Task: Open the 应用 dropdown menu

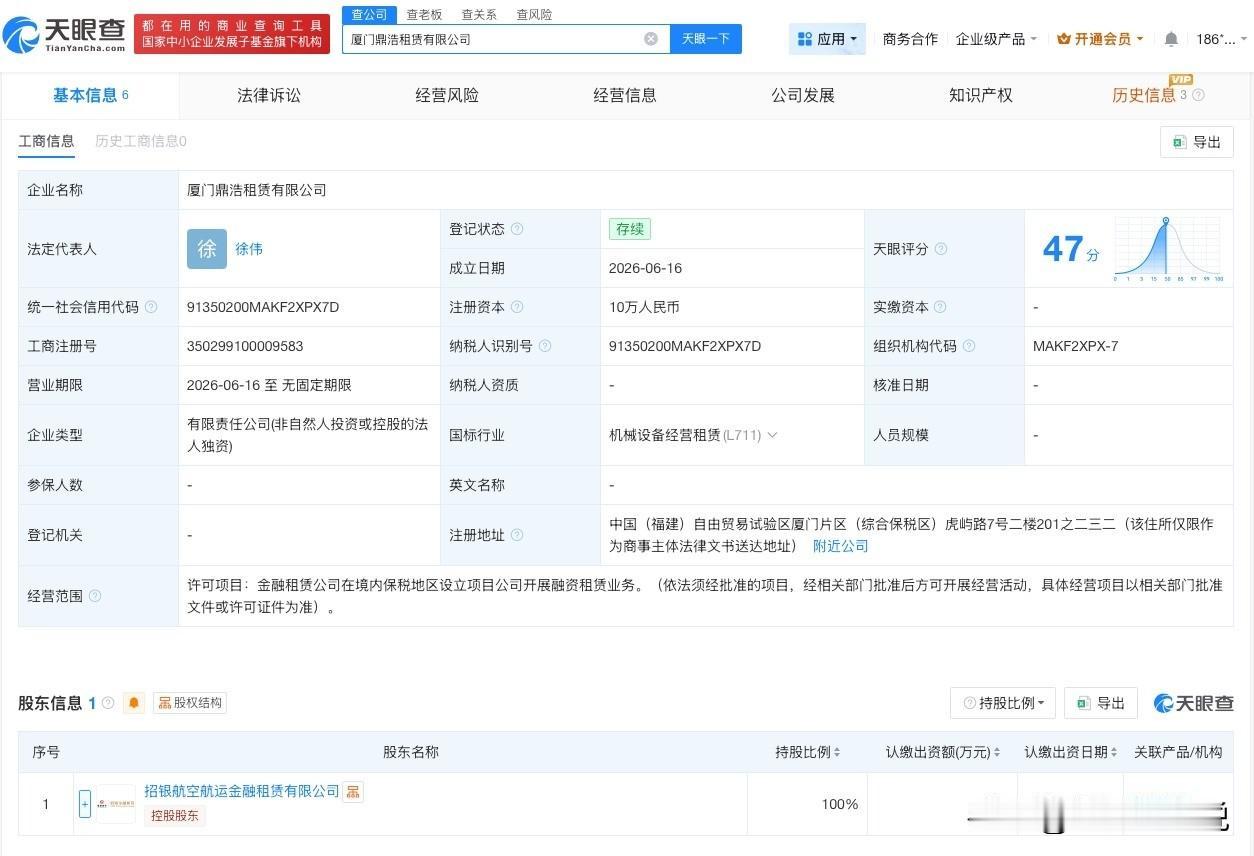Action: (827, 39)
